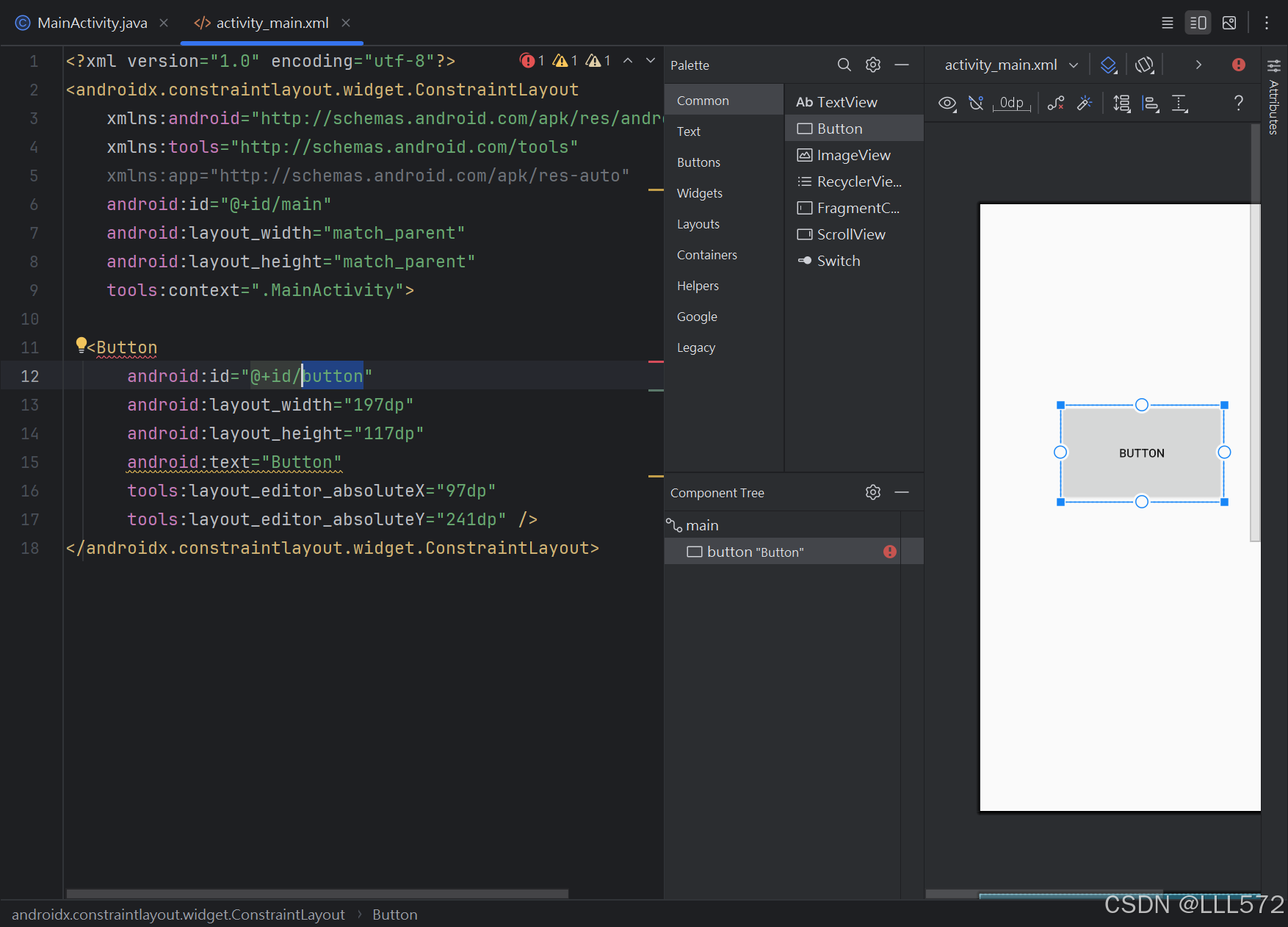The image size is (1288, 927).
Task: Toggle autoconnect to parent magnet
Action: [976, 104]
